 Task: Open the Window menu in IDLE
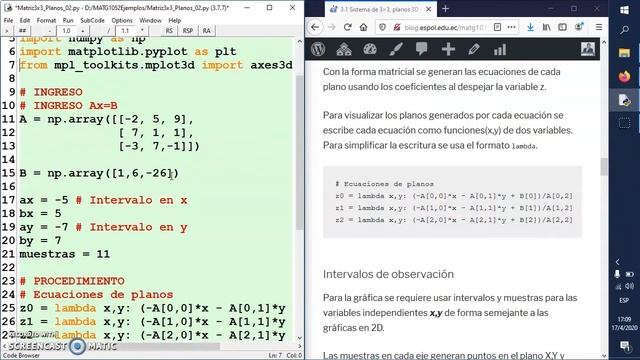(x=150, y=20)
